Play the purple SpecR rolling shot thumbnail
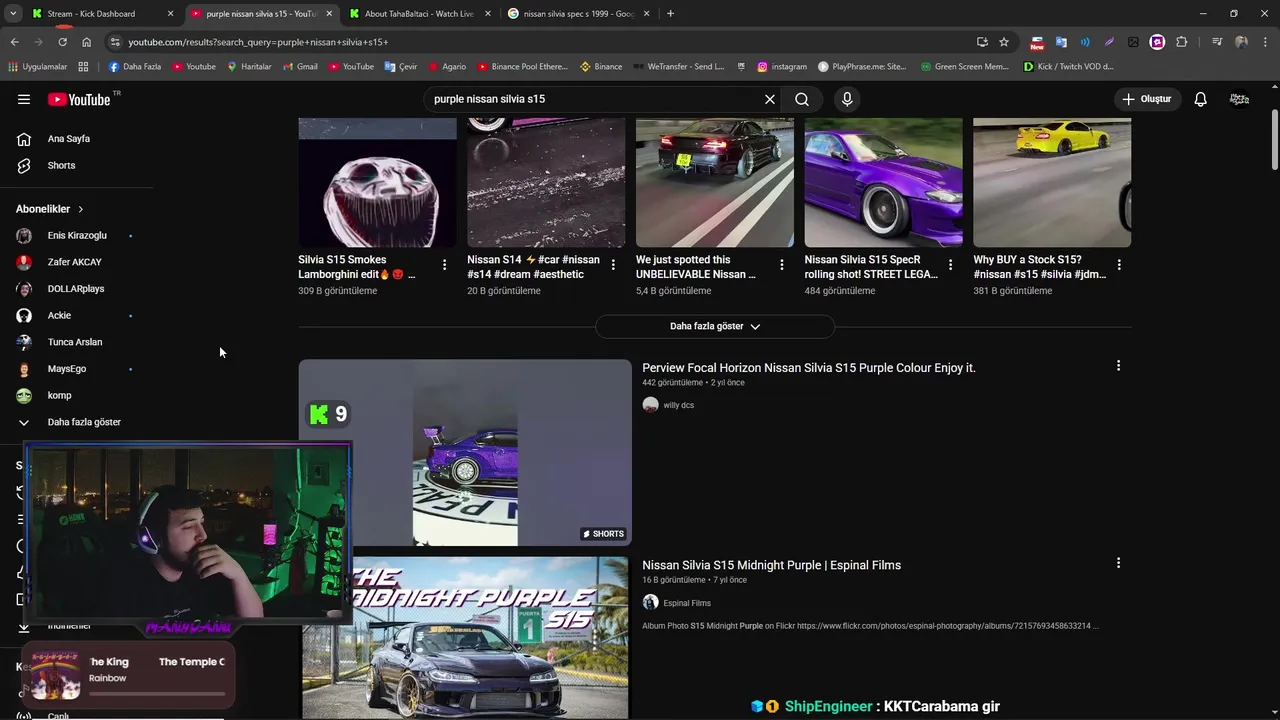 pyautogui.click(x=883, y=182)
